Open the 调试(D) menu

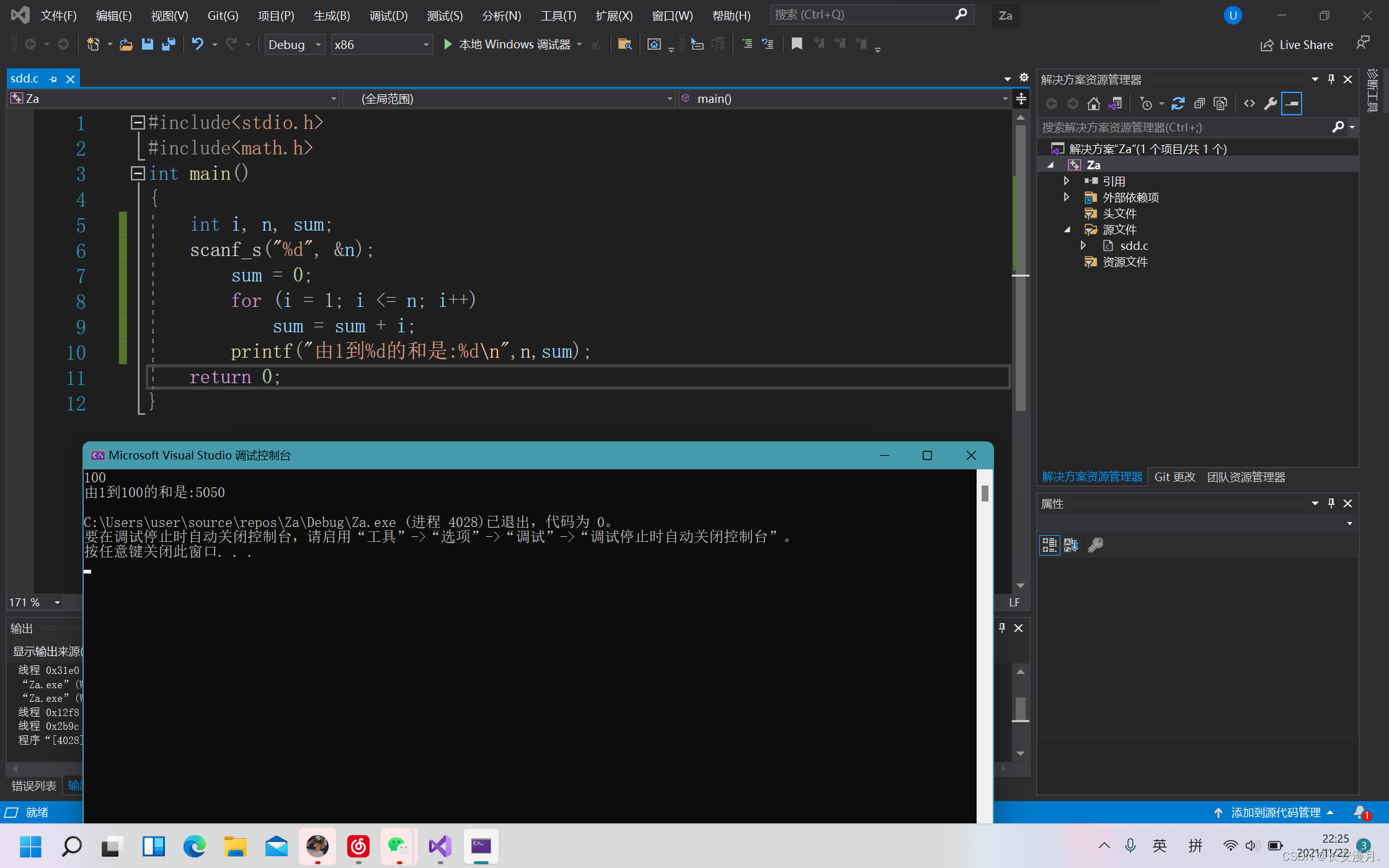[388, 15]
